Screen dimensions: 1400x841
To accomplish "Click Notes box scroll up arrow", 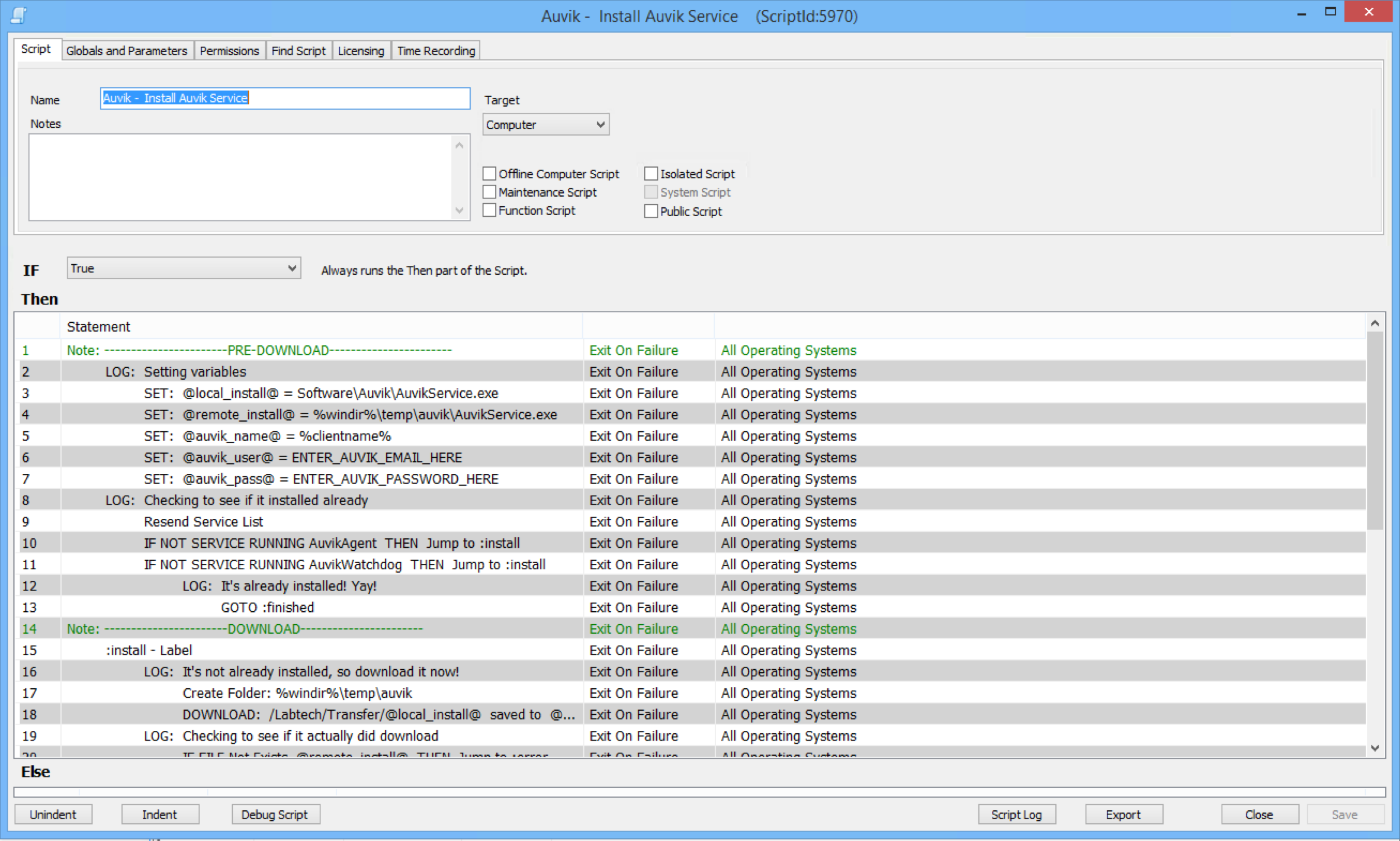I will pos(460,145).
